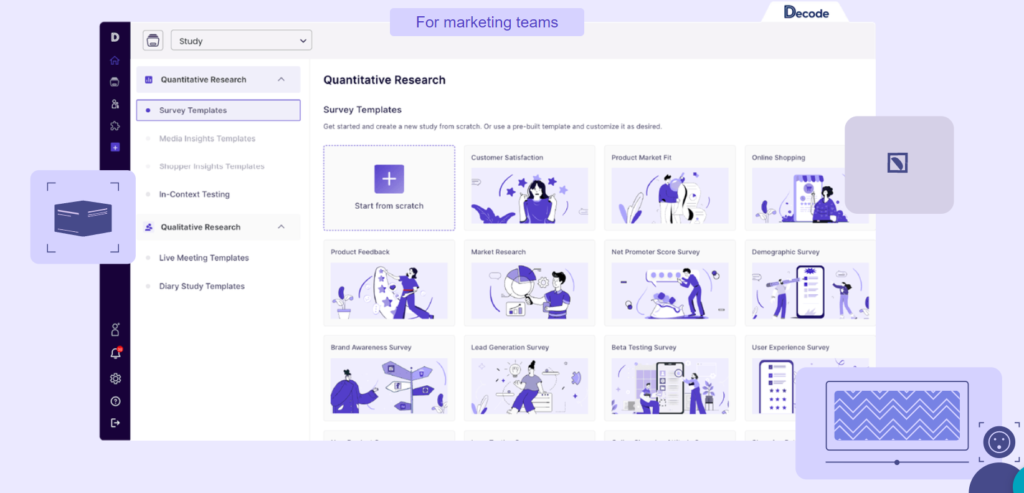
Task: Click the Quantitative Research chart icon
Action: pos(148,80)
